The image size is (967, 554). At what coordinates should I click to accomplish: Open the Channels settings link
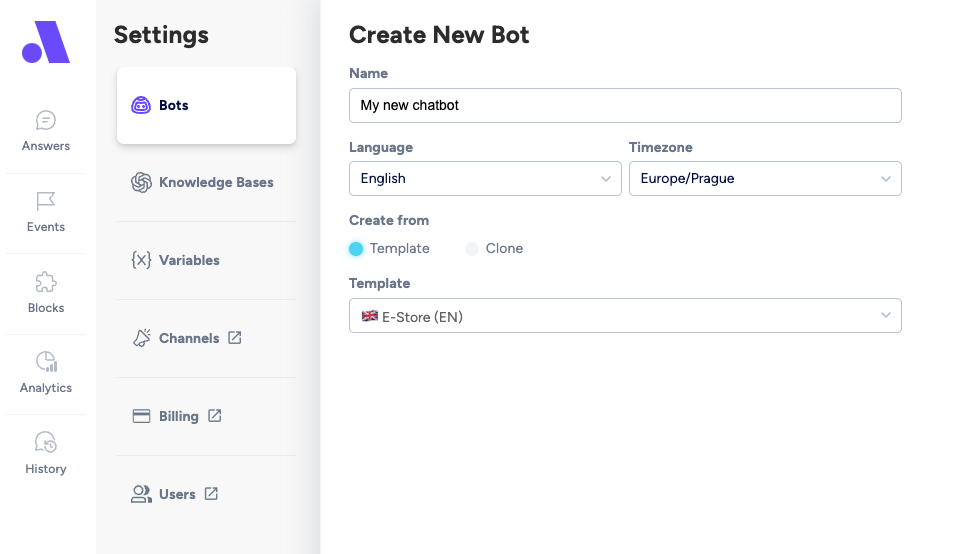tap(206, 338)
